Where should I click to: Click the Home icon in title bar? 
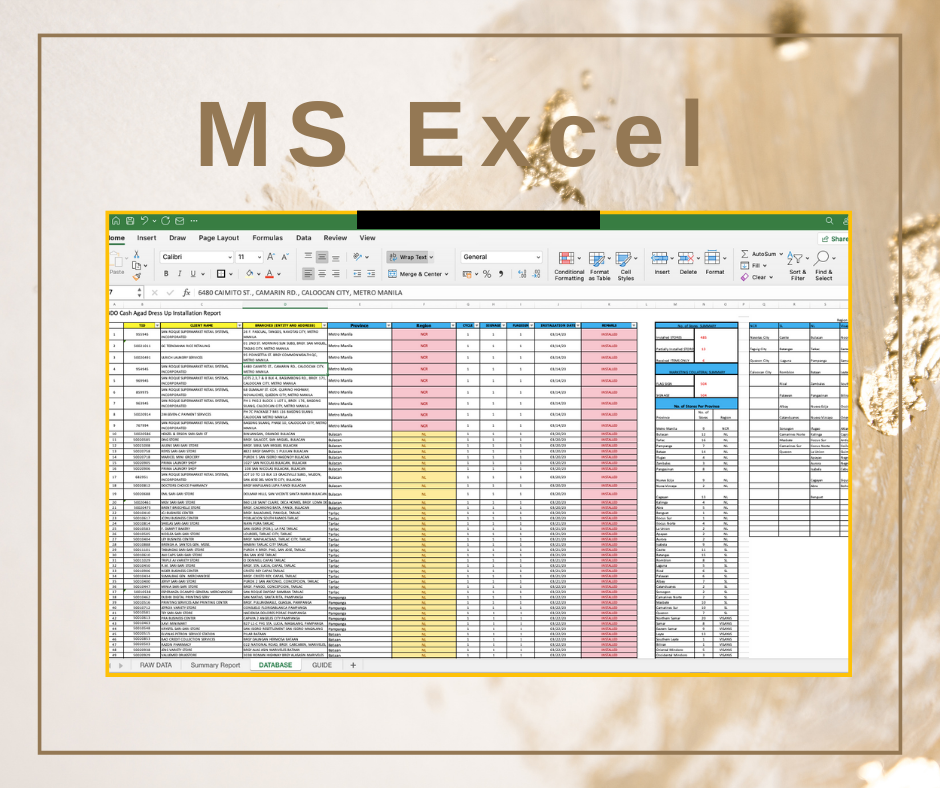116,221
